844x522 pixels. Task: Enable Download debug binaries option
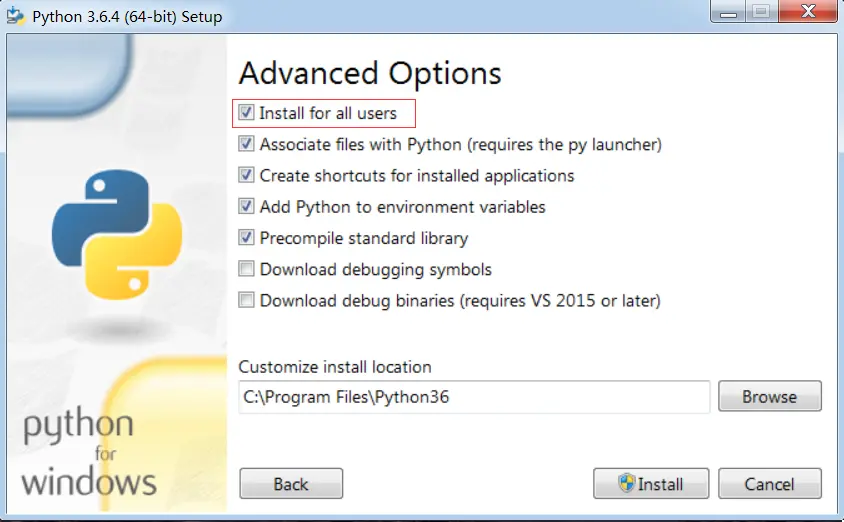246,300
